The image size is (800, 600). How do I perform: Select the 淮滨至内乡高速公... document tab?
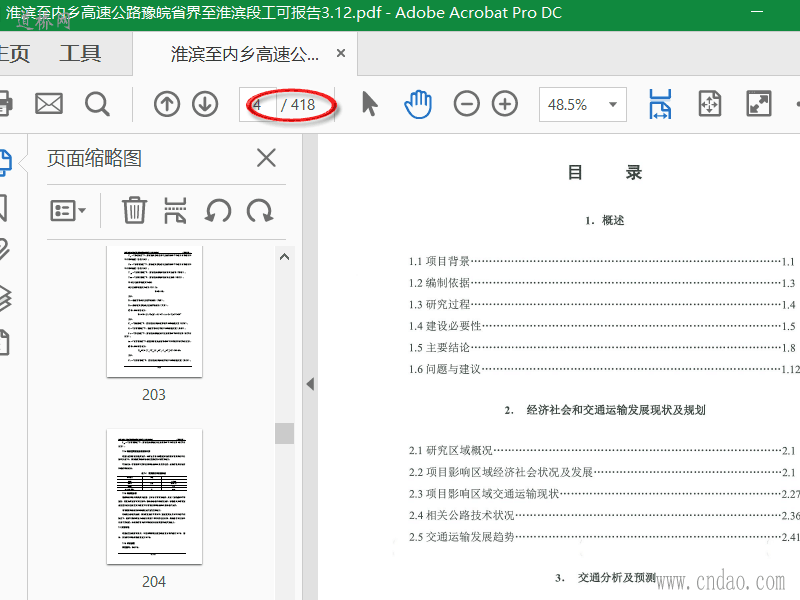245,54
